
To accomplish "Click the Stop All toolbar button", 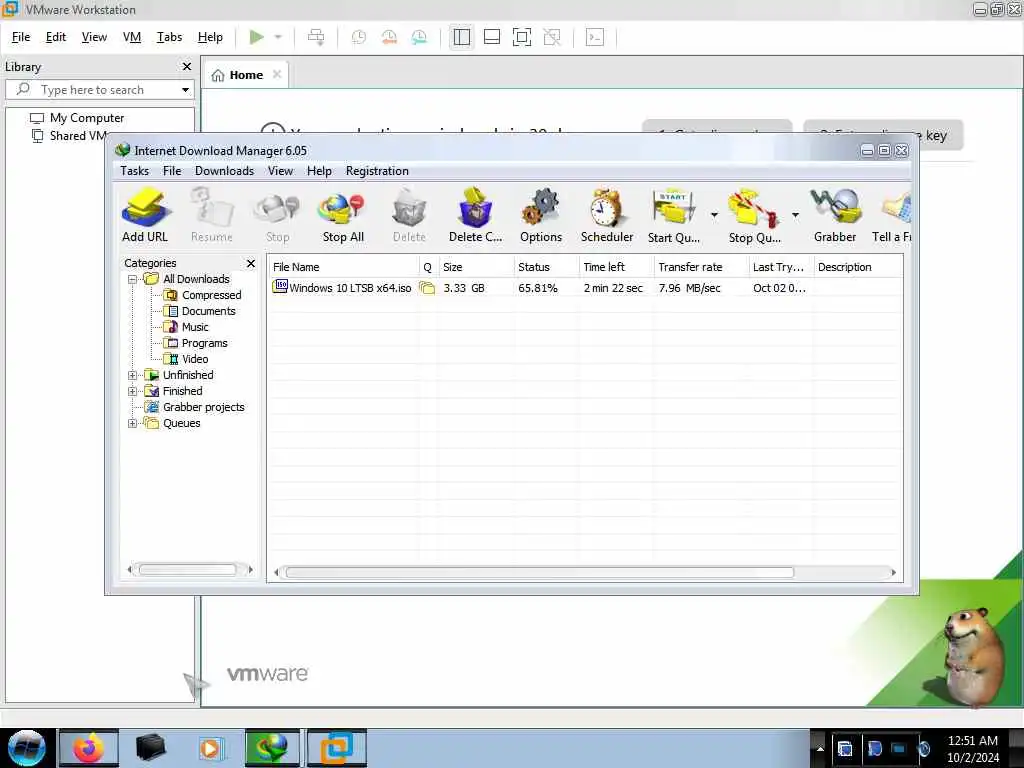I will tap(343, 216).
